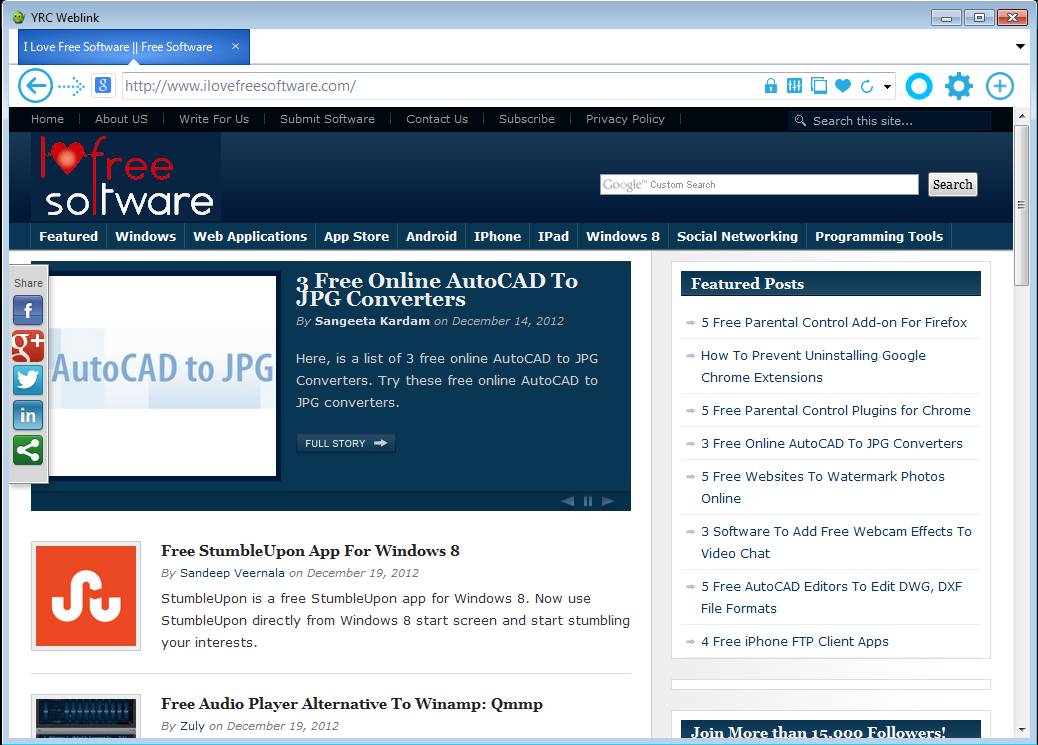This screenshot has height=745, width=1038.
Task: Click the Search button next to Google search
Action: point(953,185)
